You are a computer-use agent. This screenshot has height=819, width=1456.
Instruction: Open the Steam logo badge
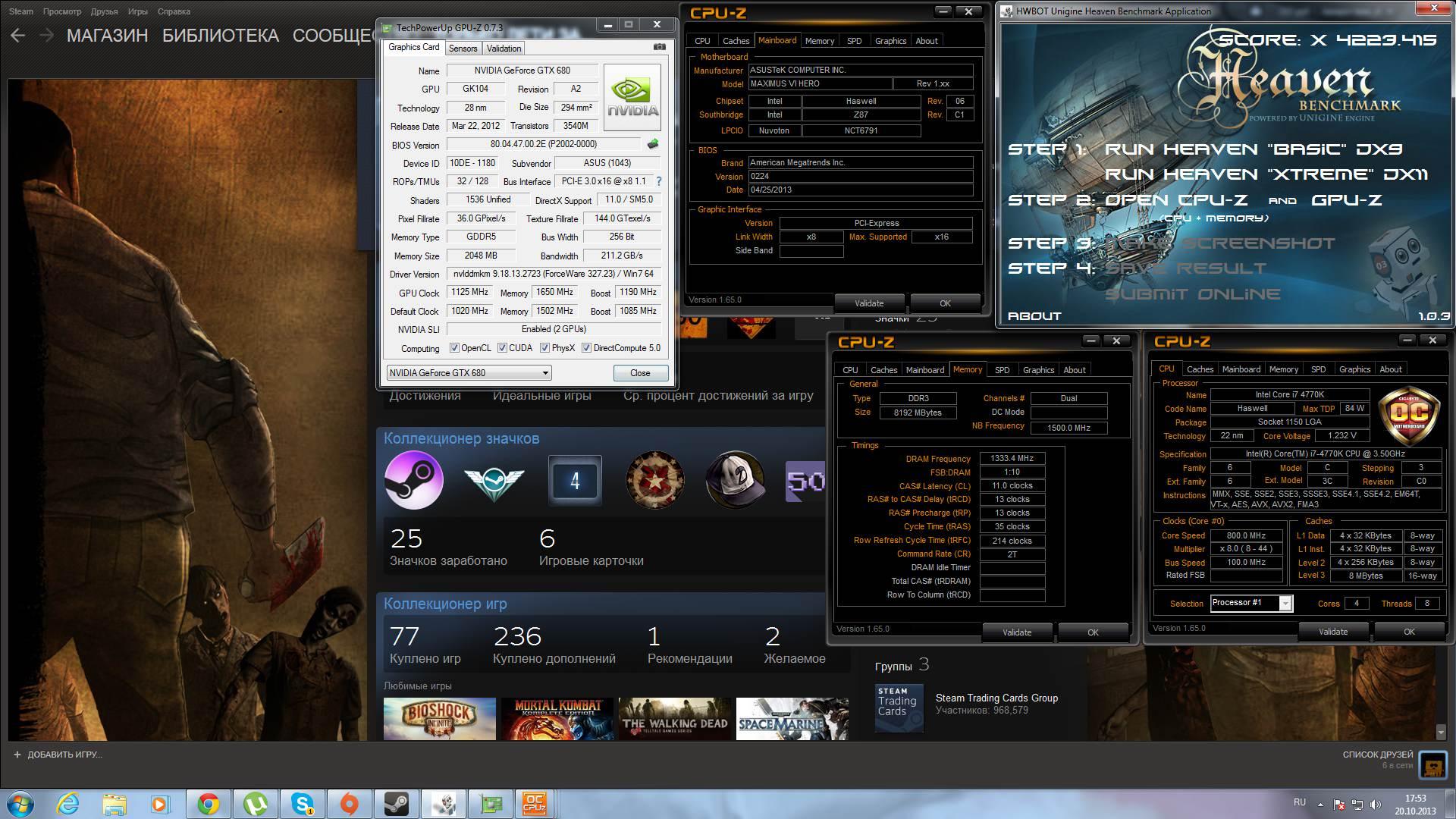click(x=413, y=480)
